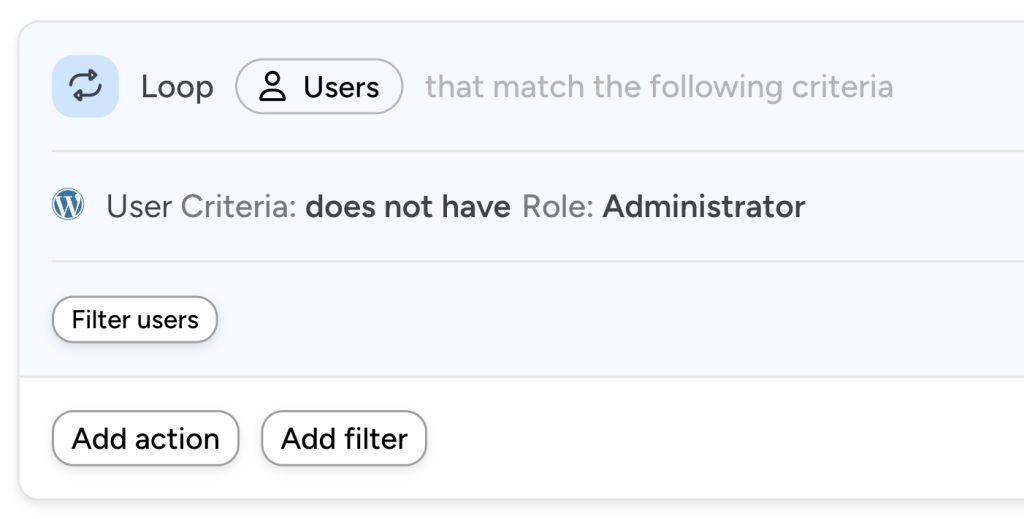Select the User Criteria label

[201, 207]
